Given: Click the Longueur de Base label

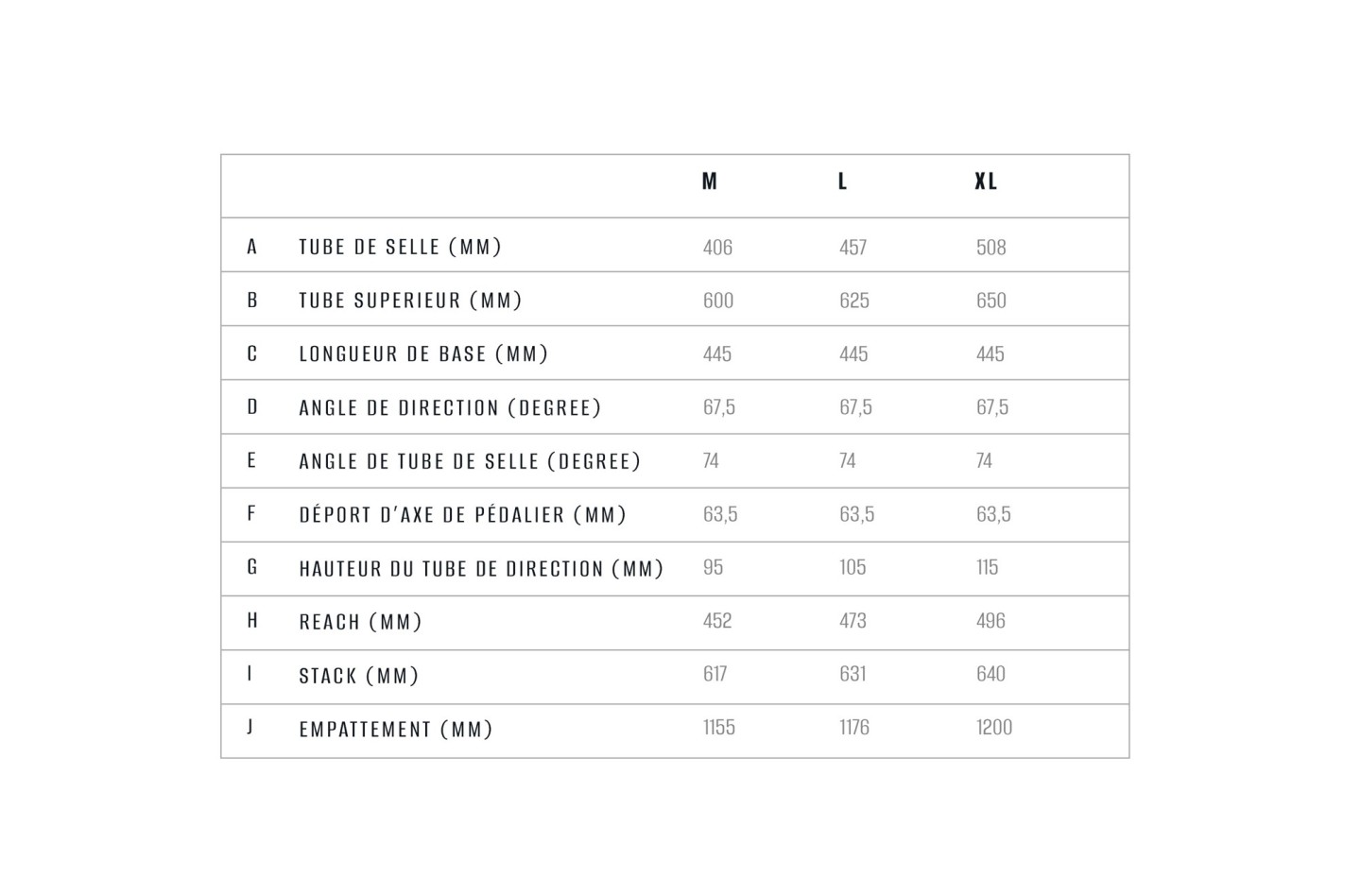Looking at the screenshot, I should pos(423,354).
